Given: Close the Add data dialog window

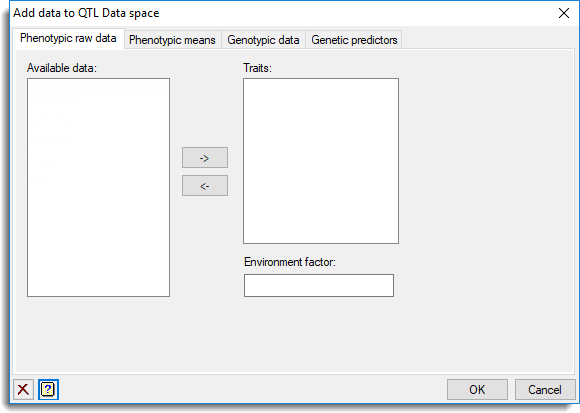Looking at the screenshot, I should click(564, 13).
